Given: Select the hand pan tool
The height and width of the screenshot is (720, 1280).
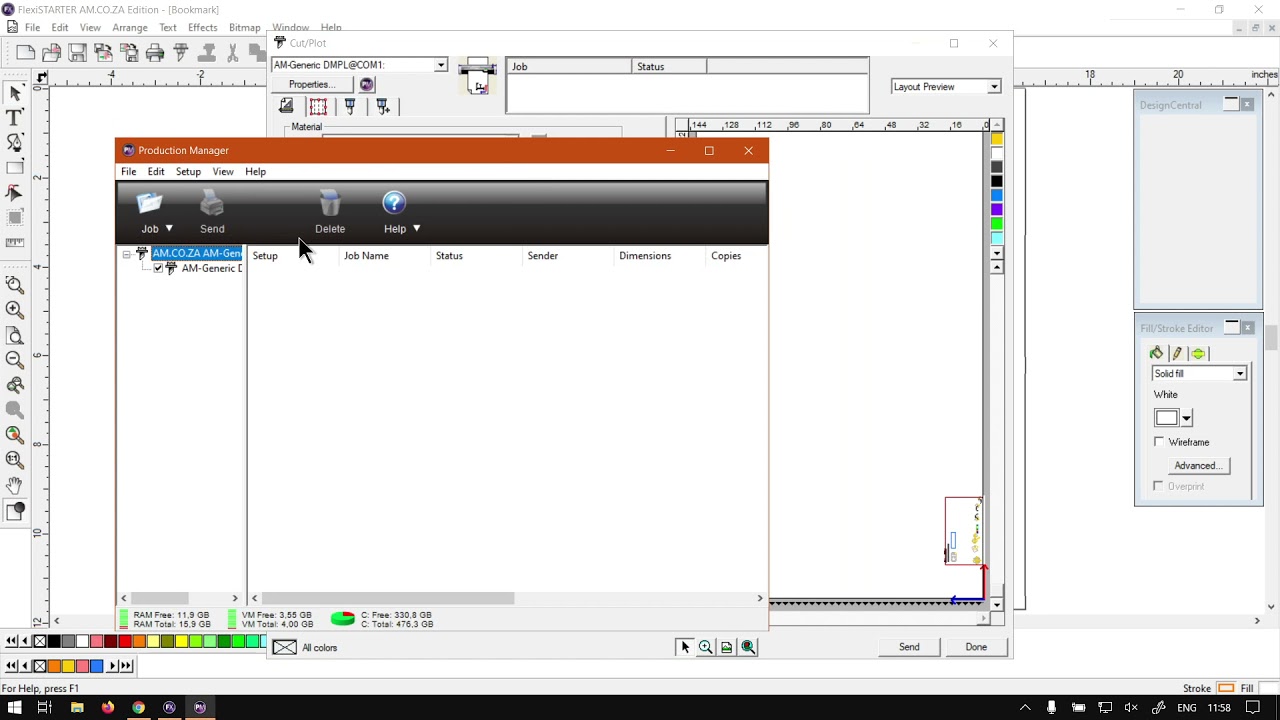Looking at the screenshot, I should tap(15, 484).
